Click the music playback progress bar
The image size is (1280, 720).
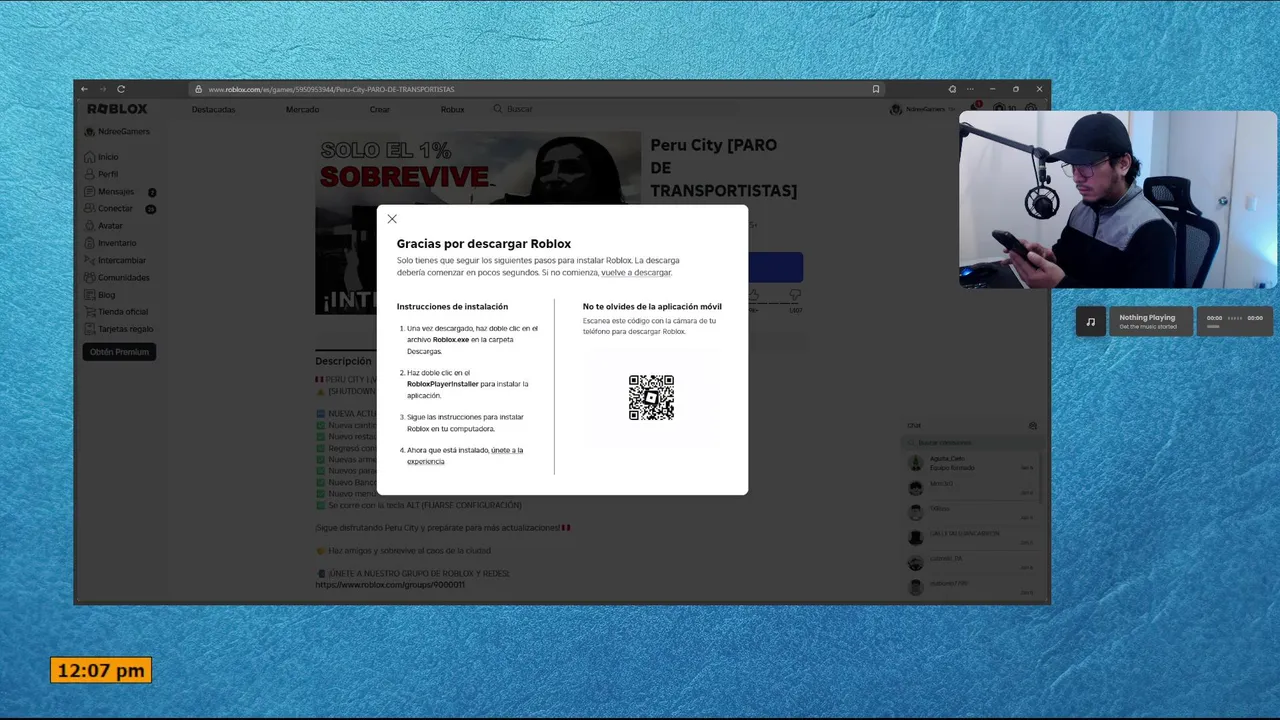1213,326
